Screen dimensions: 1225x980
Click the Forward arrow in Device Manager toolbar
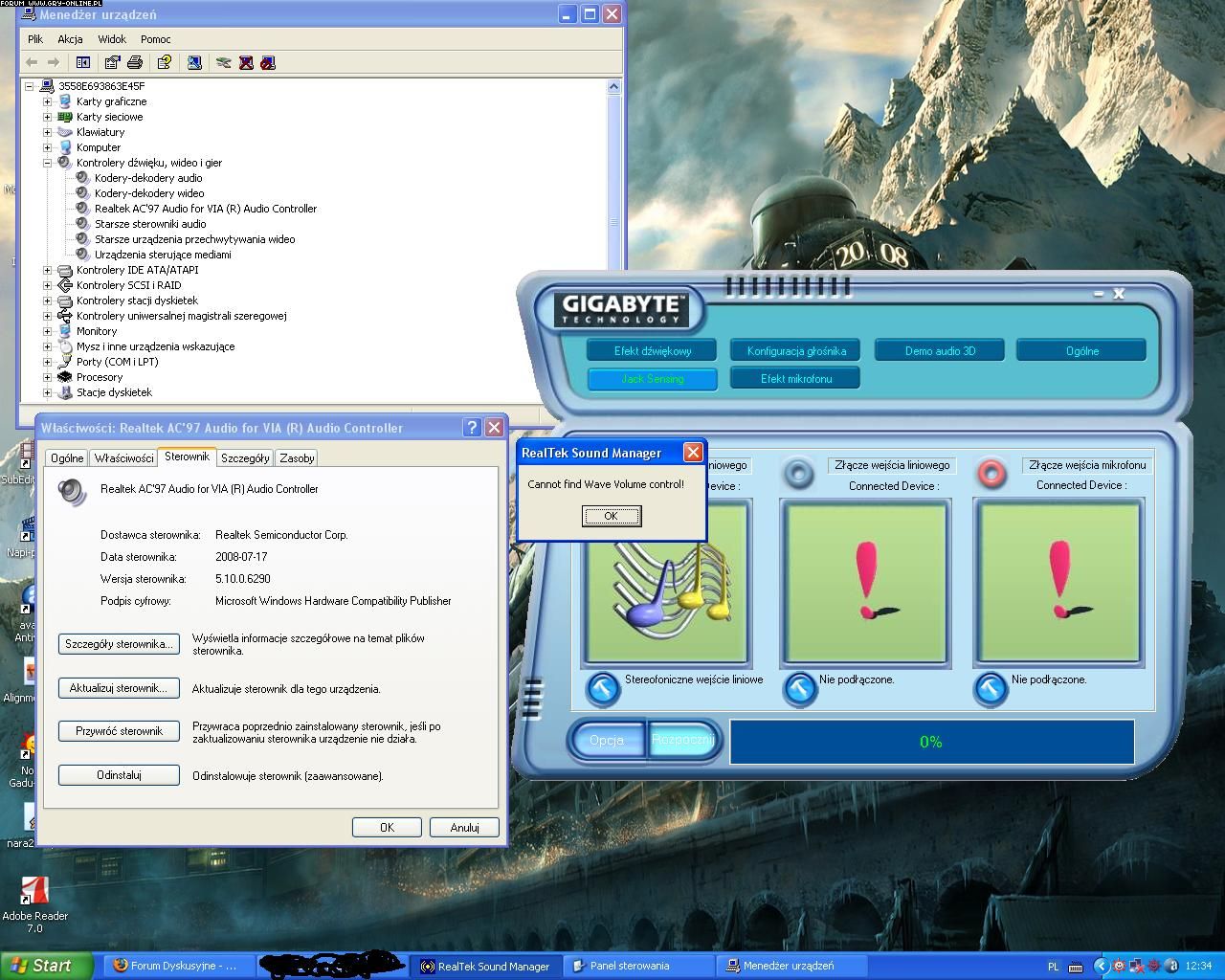(54, 62)
